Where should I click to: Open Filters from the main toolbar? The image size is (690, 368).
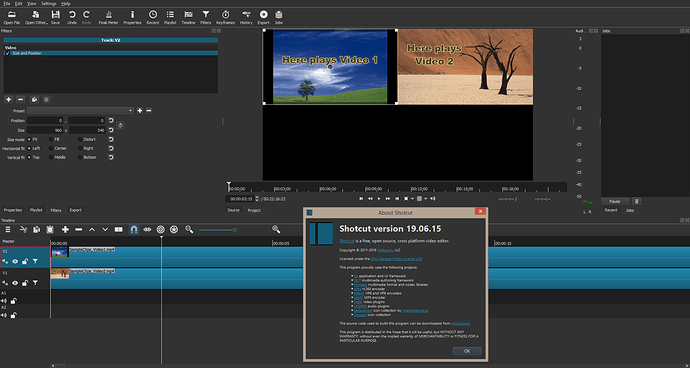coord(206,17)
